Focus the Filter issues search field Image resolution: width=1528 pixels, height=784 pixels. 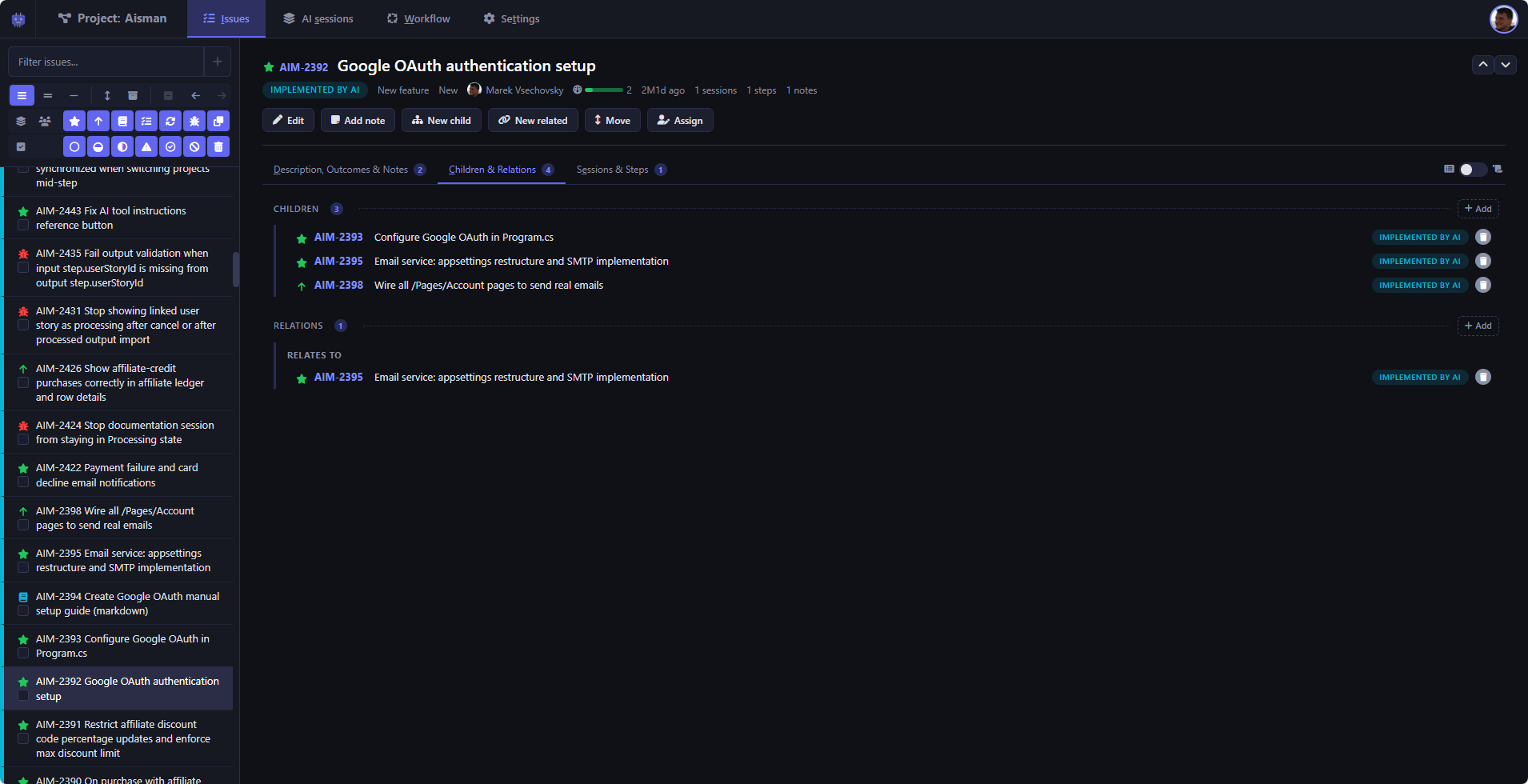click(x=106, y=62)
